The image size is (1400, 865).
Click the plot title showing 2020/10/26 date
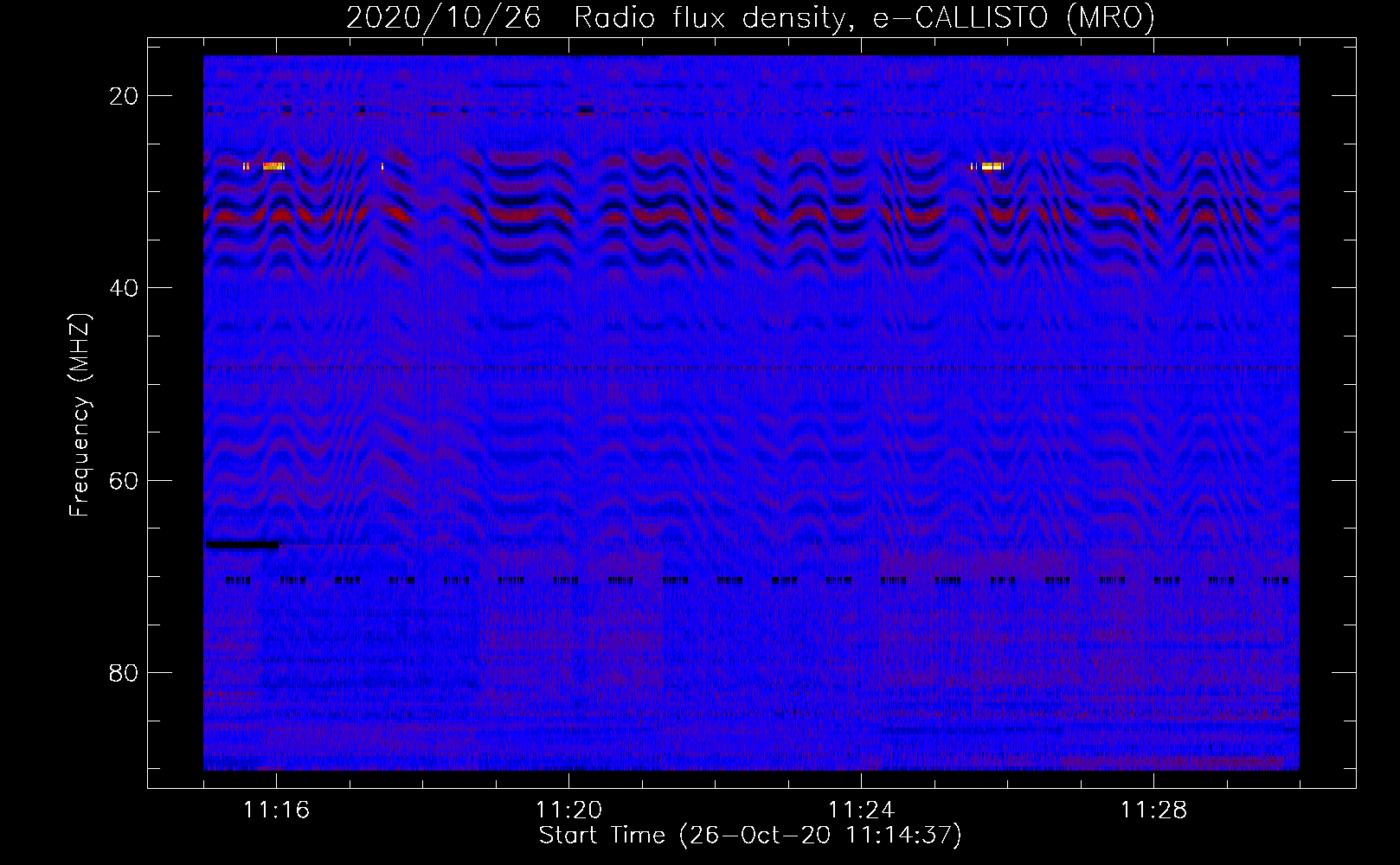750,17
